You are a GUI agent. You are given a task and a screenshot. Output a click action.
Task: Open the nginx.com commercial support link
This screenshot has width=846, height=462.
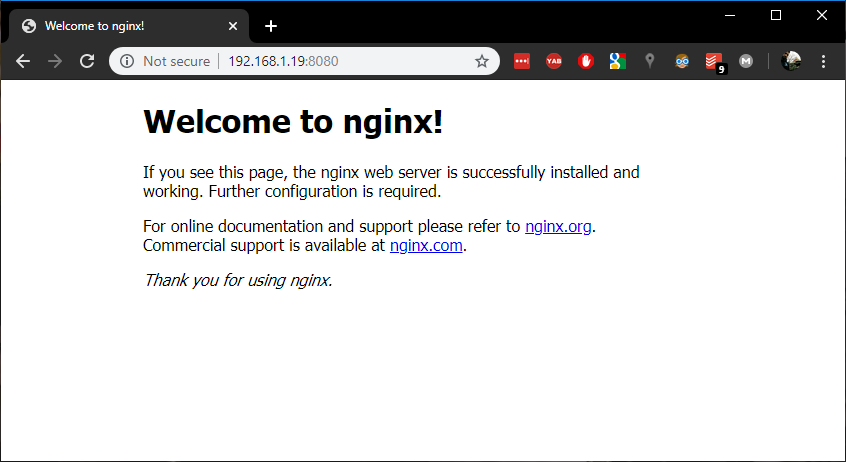pyautogui.click(x=426, y=245)
